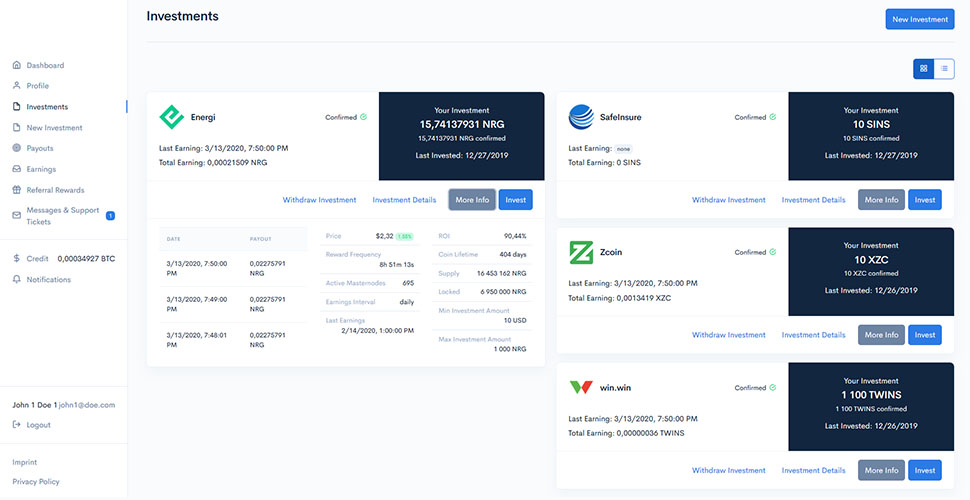This screenshot has width=970, height=500.
Task: Expand Zcoin More Info panel
Action: (x=881, y=335)
